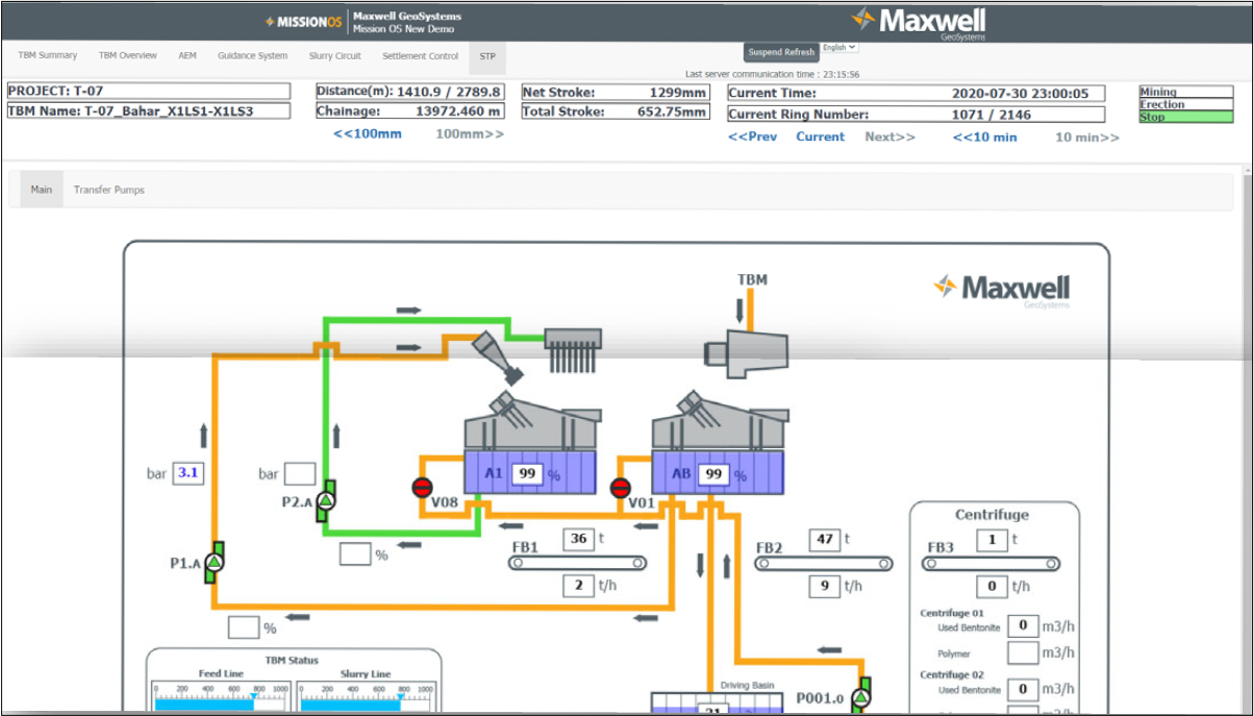Viewport: 1254px width, 716px height.
Task: Go to previous ring with <<Prev
Action: [752, 137]
